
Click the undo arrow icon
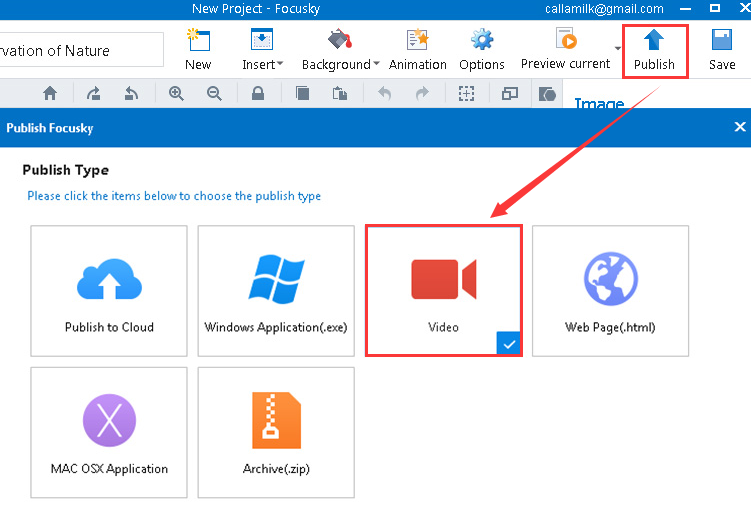(385, 94)
